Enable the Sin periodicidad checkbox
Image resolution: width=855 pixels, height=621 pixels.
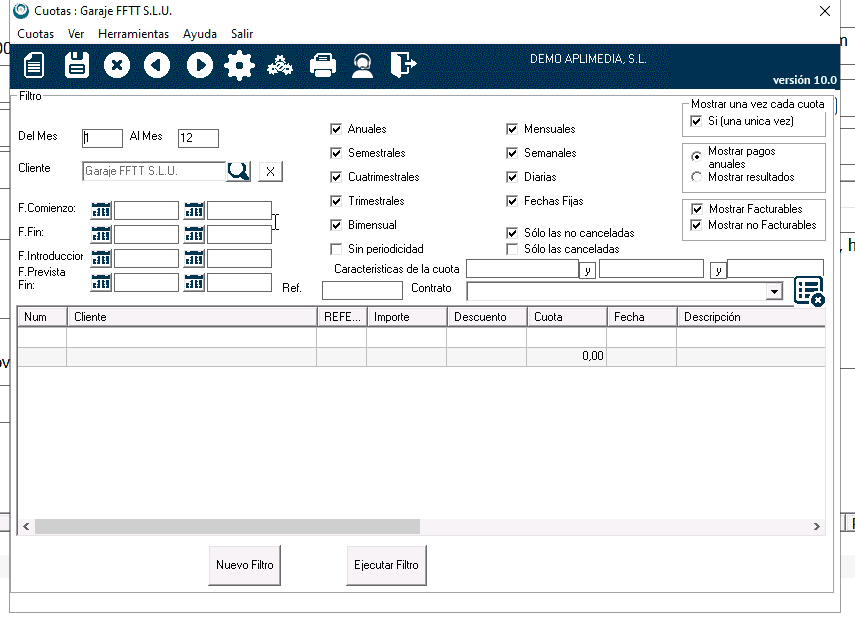point(337,248)
